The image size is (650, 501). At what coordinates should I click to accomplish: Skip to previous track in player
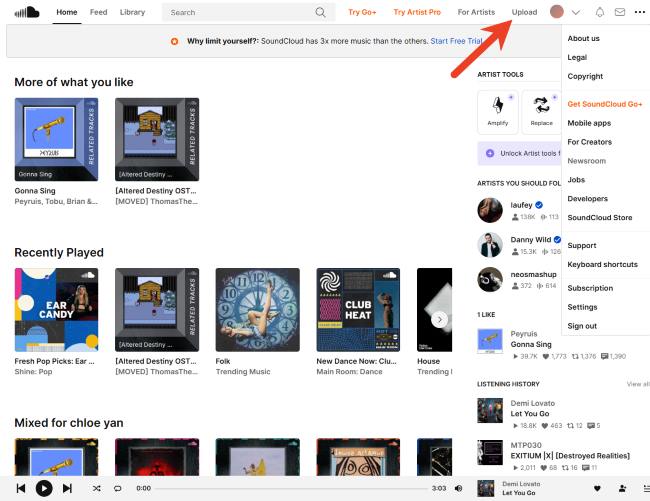pos(21,488)
